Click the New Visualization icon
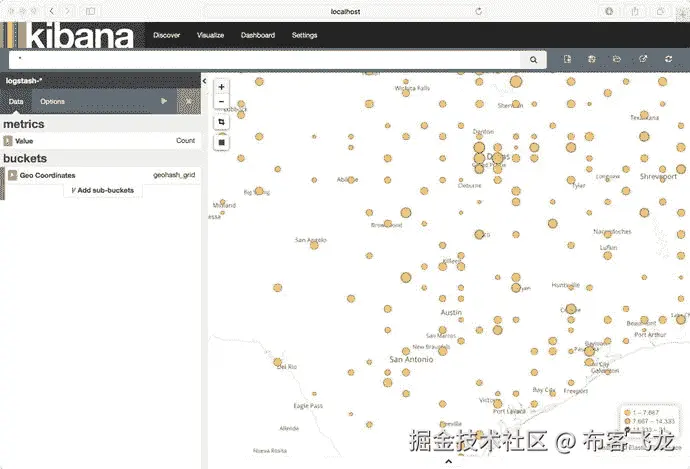The width and height of the screenshot is (690, 469). [567, 59]
